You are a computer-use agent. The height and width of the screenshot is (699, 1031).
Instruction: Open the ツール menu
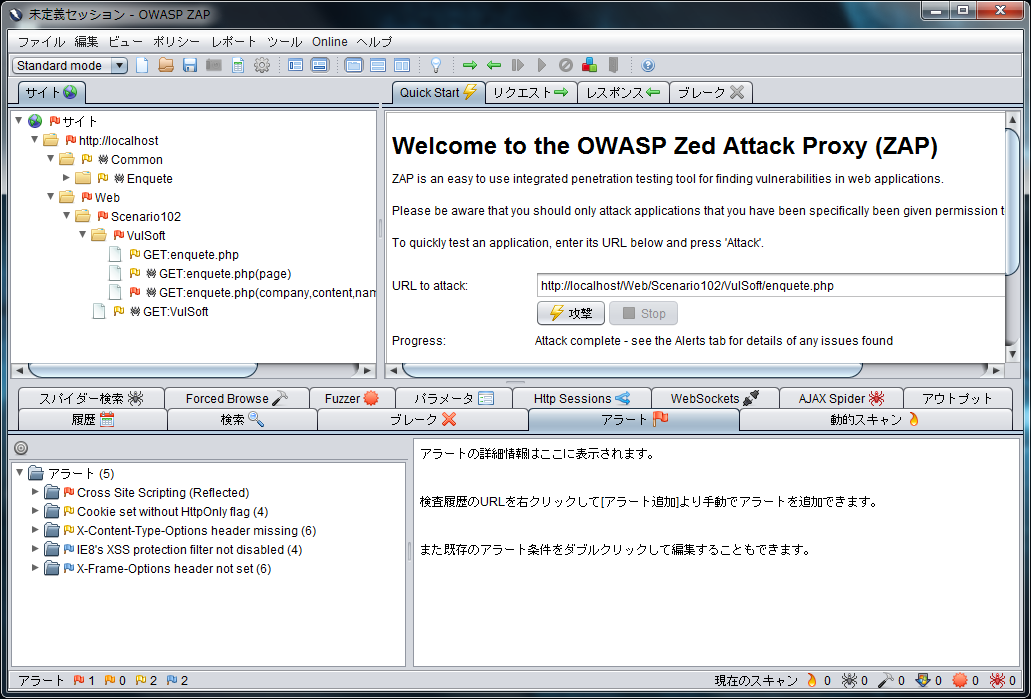click(284, 41)
